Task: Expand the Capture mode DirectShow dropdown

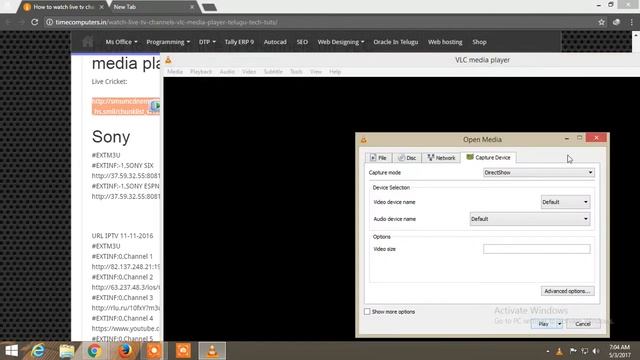Action: click(538, 173)
